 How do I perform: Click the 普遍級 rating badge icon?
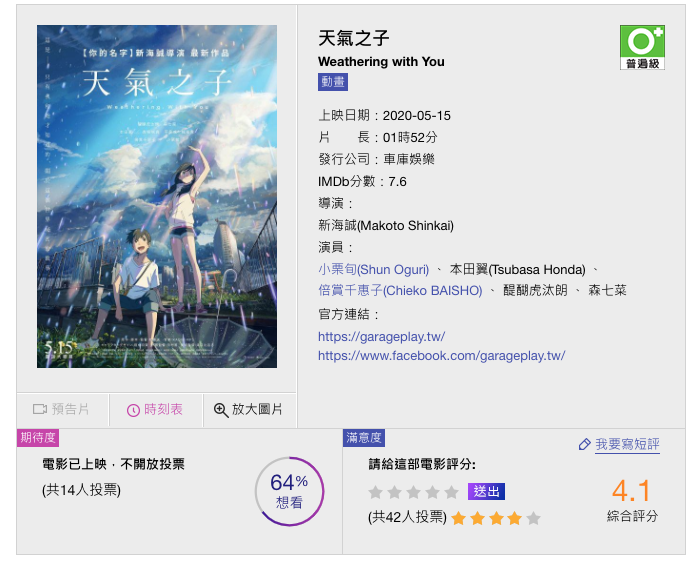(642, 47)
